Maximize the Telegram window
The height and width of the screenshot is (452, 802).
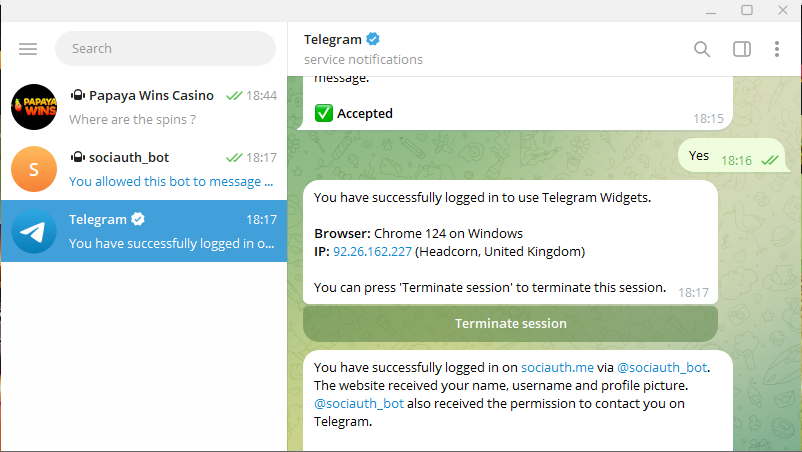coord(746,10)
